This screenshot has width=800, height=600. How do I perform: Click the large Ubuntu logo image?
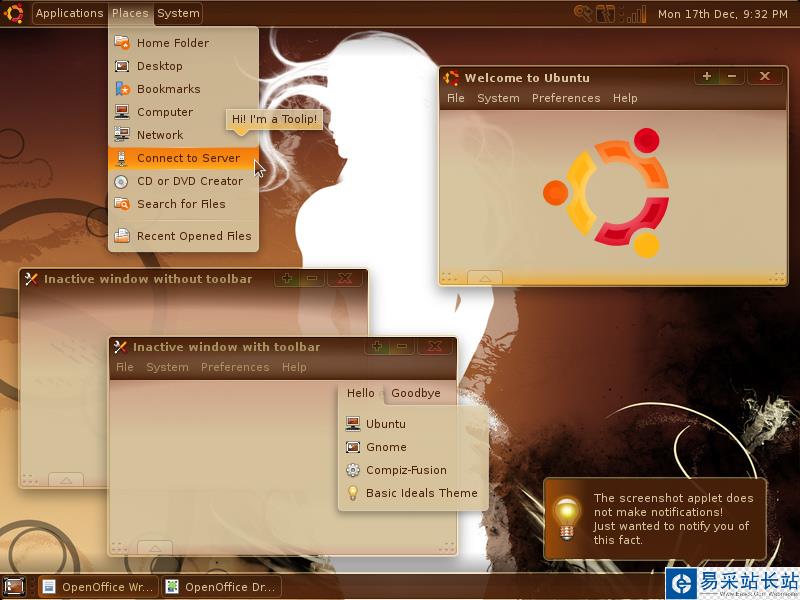(606, 193)
